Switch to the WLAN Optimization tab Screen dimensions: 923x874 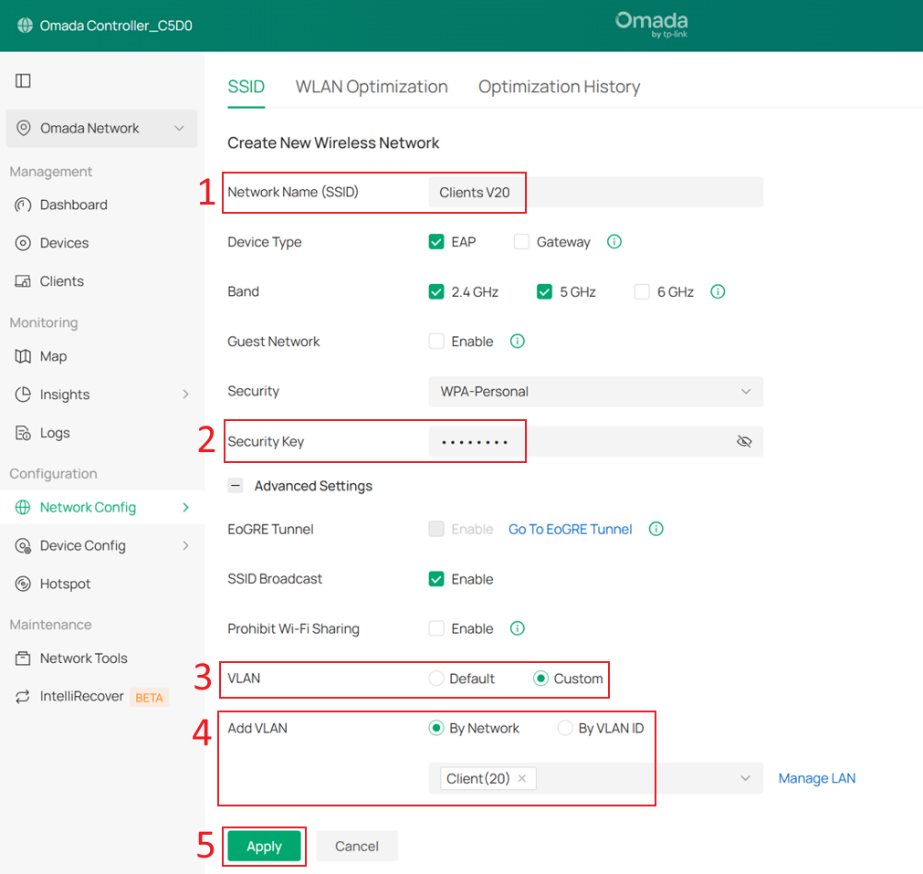[371, 87]
